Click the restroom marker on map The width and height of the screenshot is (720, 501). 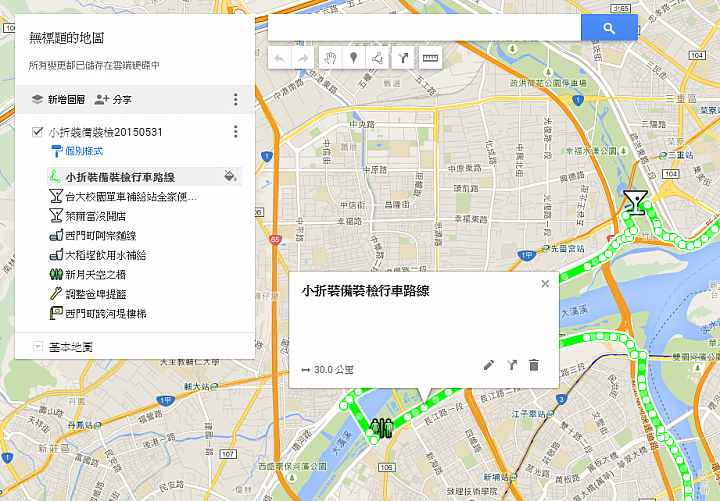click(382, 428)
